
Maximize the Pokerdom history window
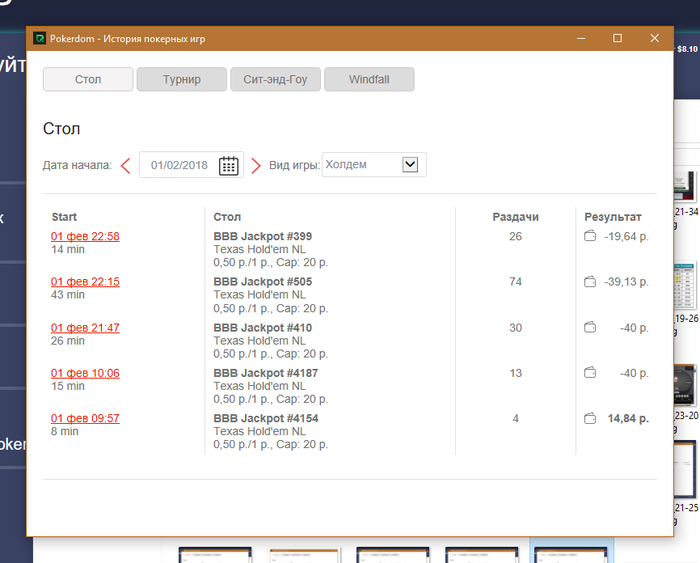617,38
